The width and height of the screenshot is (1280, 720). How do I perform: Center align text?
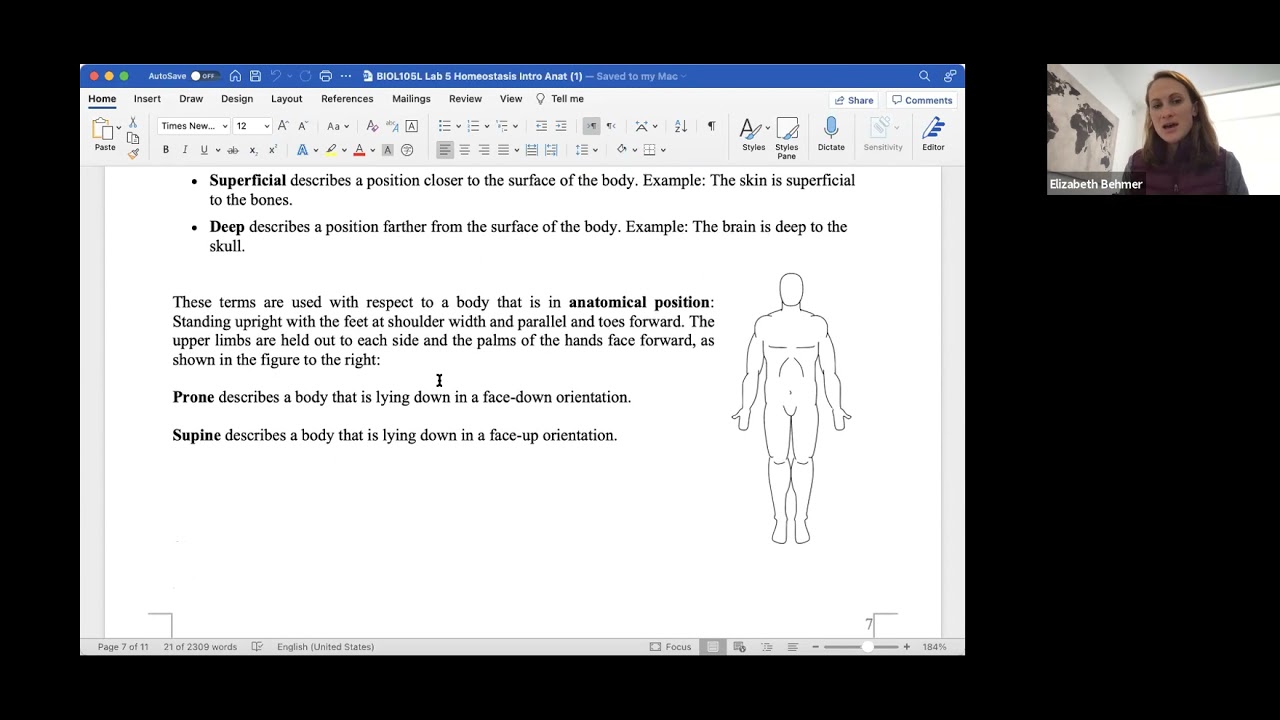point(464,150)
